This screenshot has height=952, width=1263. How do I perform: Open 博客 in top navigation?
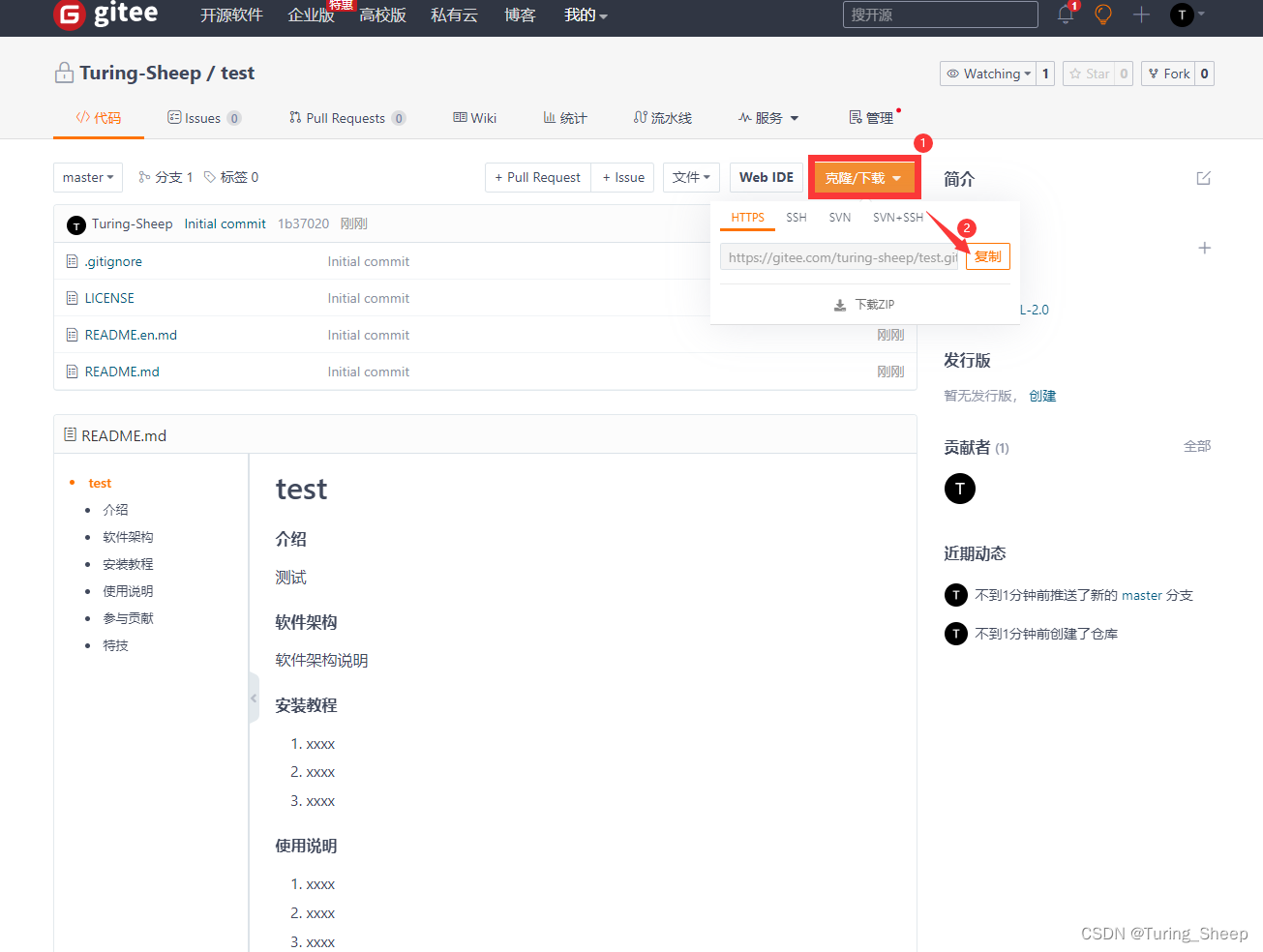point(520,15)
